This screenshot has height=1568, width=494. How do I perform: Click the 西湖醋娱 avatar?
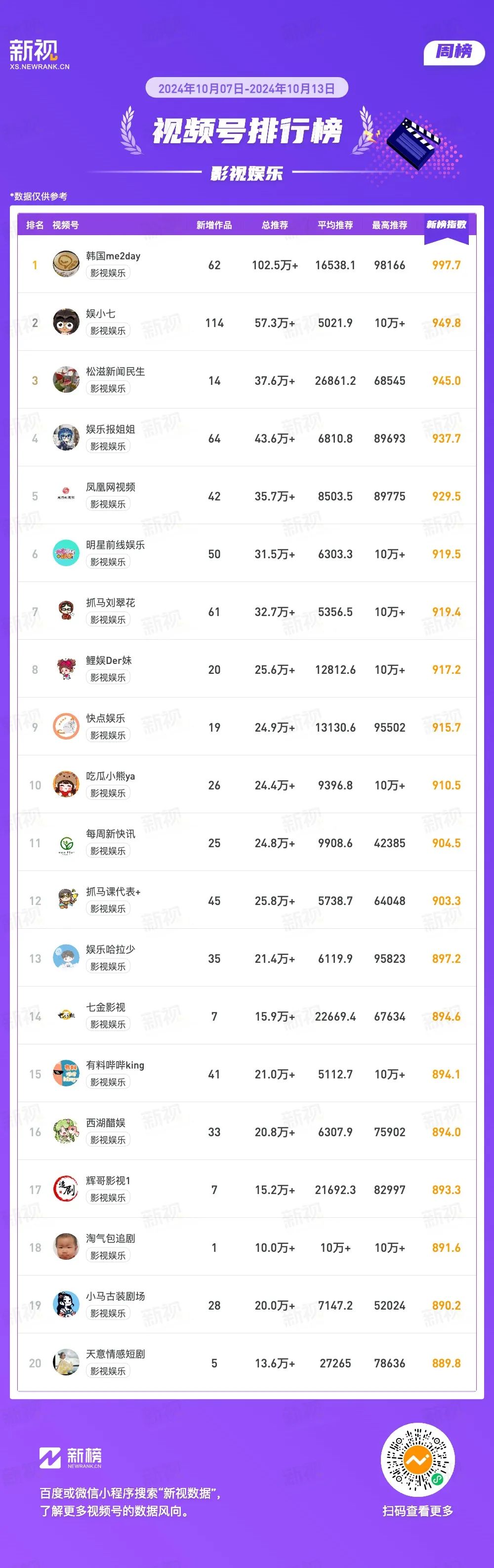point(66,1132)
